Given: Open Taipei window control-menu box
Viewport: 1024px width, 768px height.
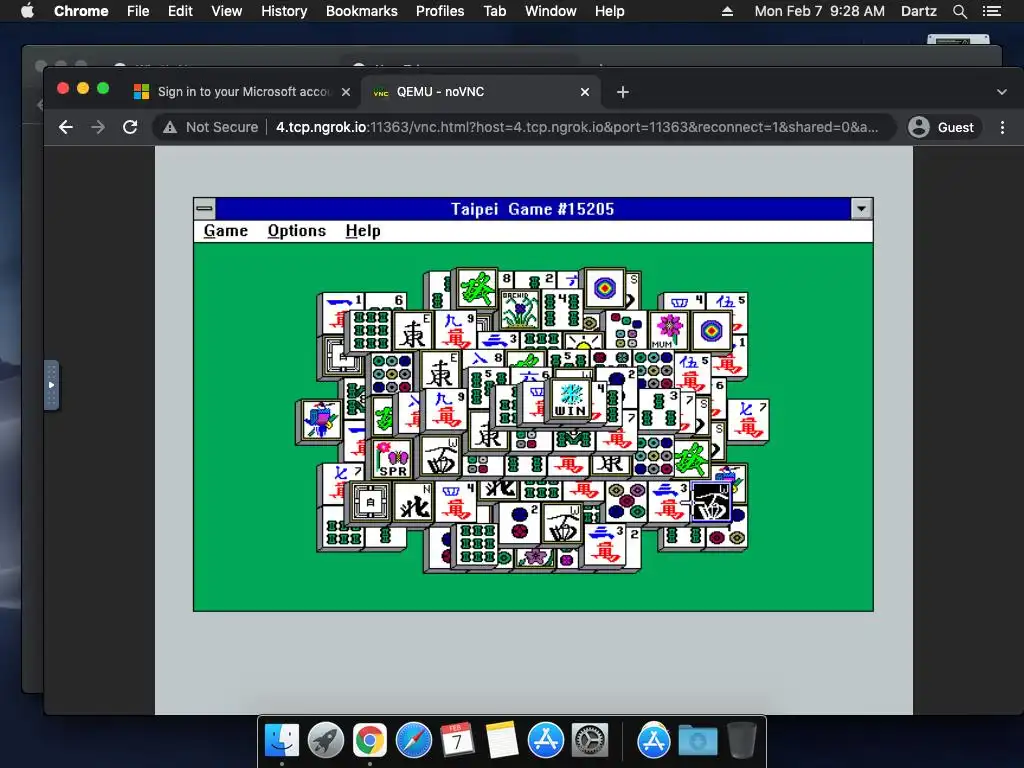Looking at the screenshot, I should (204, 209).
